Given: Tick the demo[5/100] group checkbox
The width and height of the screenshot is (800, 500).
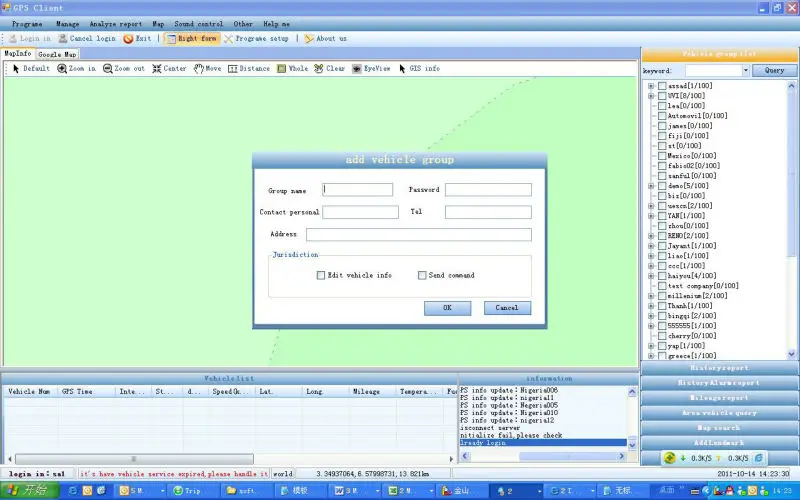Looking at the screenshot, I should click(662, 186).
